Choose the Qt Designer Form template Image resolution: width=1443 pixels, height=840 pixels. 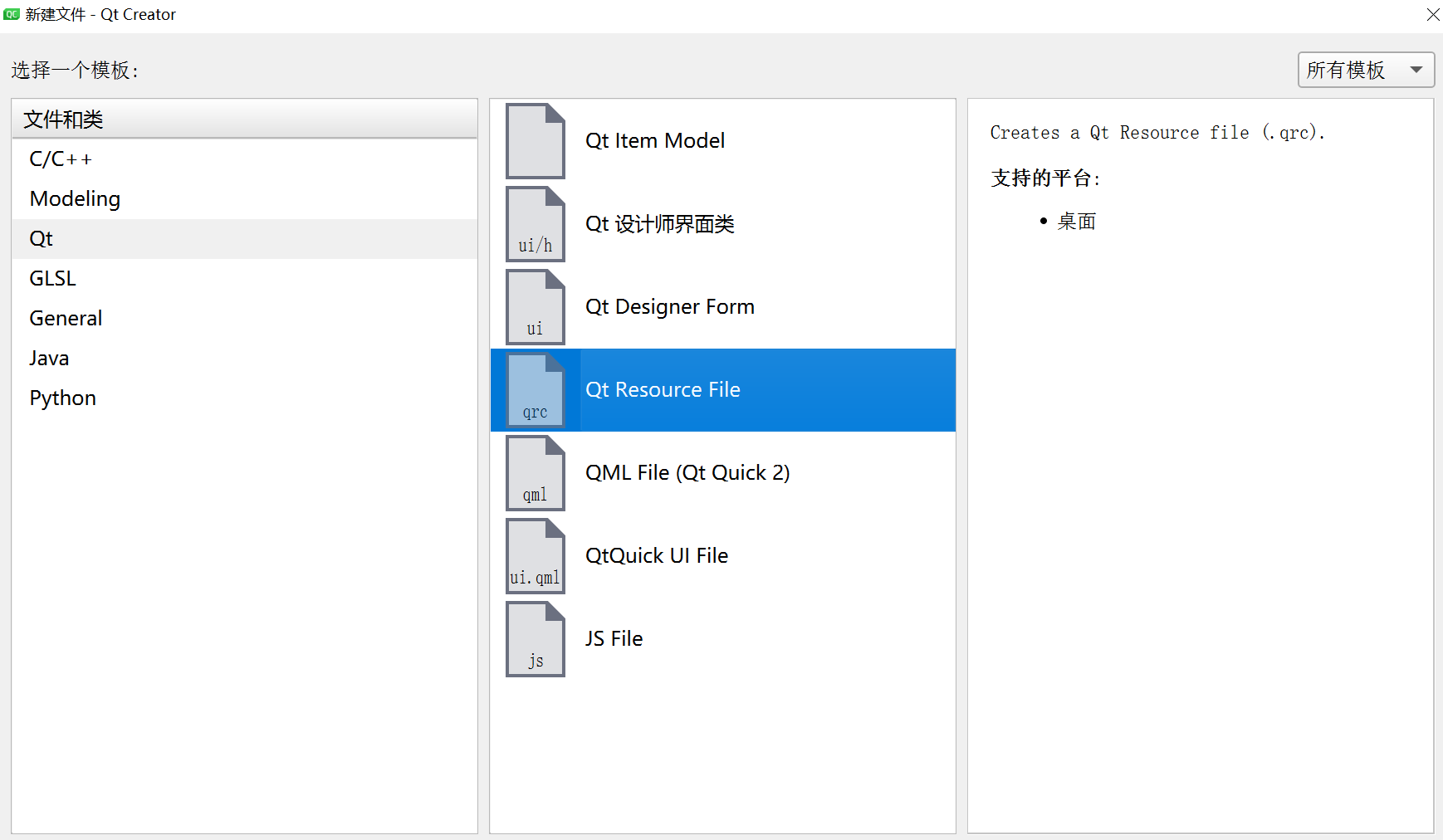723,307
